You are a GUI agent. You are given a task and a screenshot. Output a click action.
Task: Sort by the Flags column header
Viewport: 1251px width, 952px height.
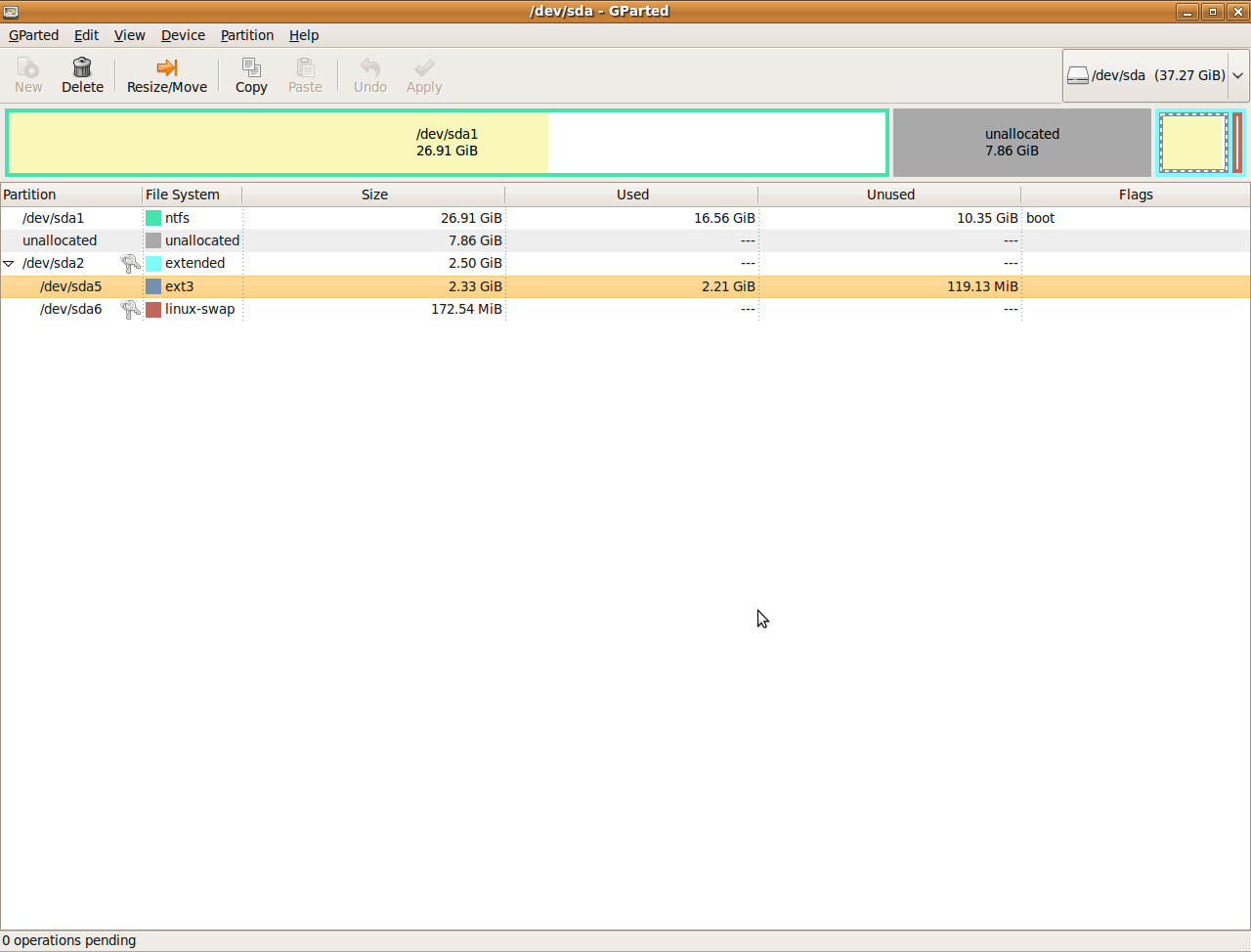[x=1136, y=195]
